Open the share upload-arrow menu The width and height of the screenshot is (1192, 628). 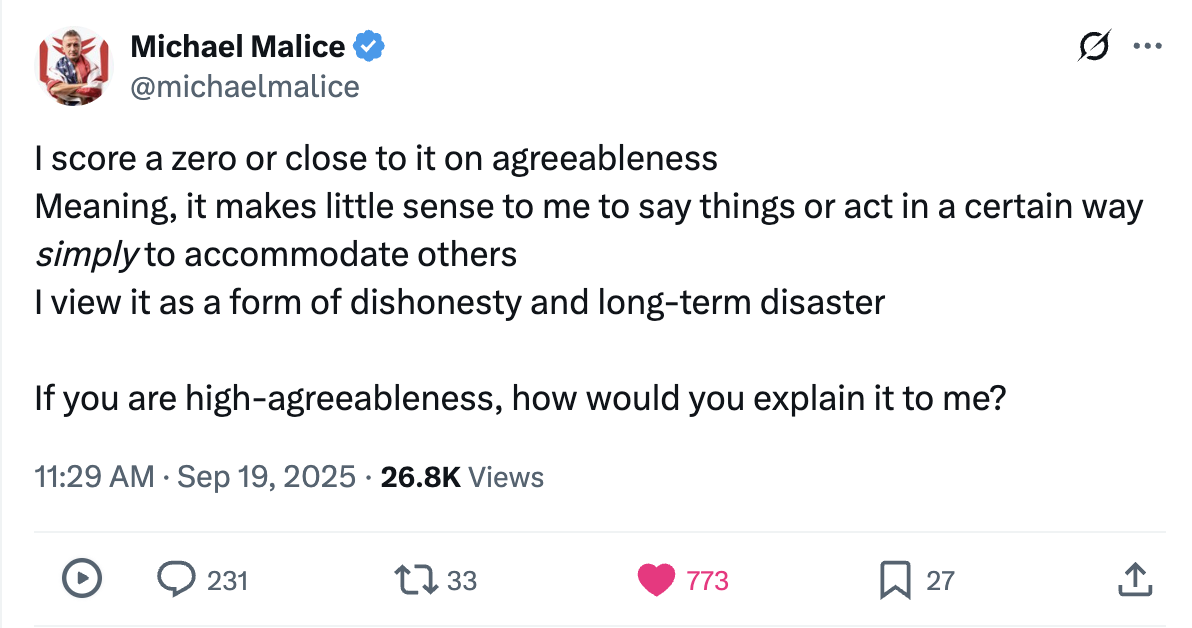(x=1133, y=579)
